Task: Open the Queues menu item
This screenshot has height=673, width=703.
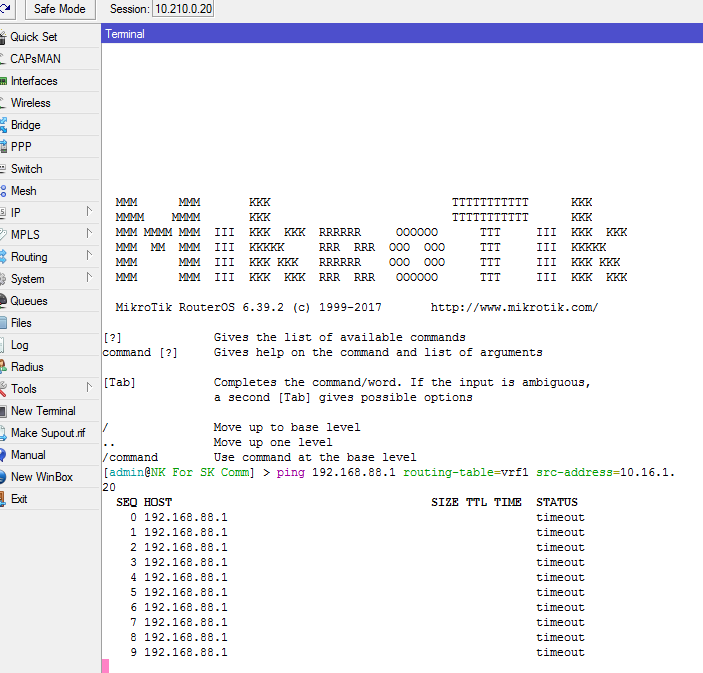Action: (x=49, y=301)
